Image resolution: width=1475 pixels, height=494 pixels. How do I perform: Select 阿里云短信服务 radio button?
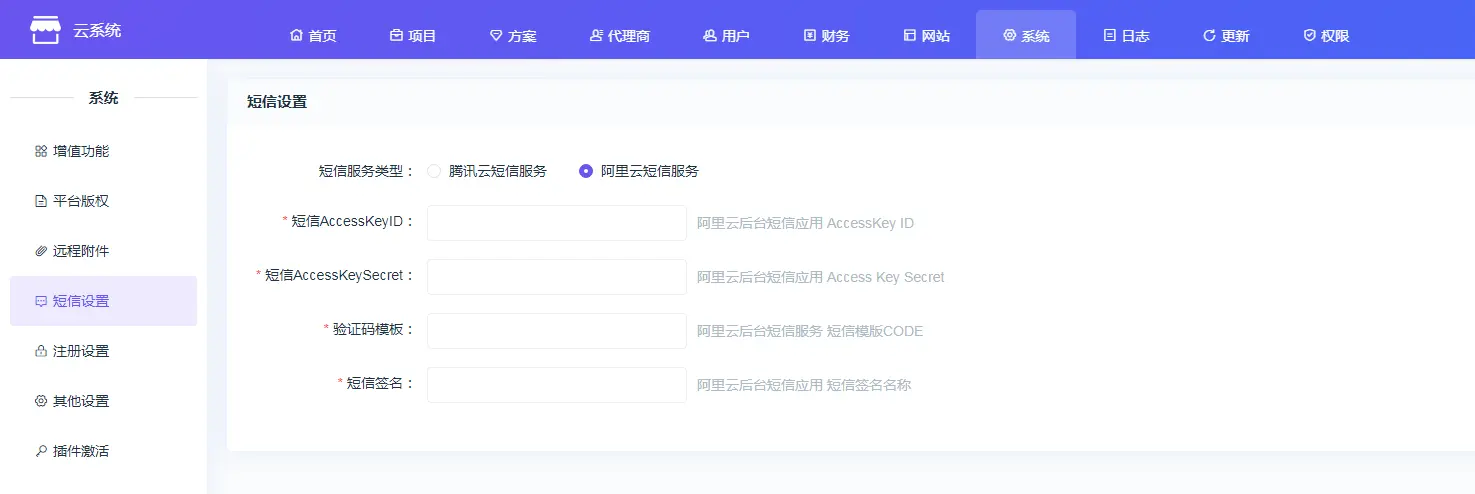pos(586,171)
